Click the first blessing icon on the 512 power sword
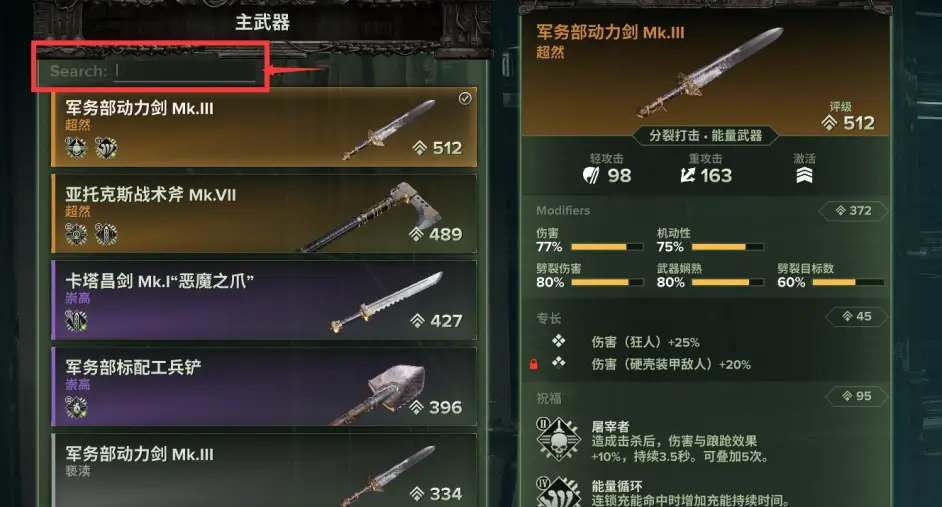Viewport: 942px width, 507px height. click(76, 148)
